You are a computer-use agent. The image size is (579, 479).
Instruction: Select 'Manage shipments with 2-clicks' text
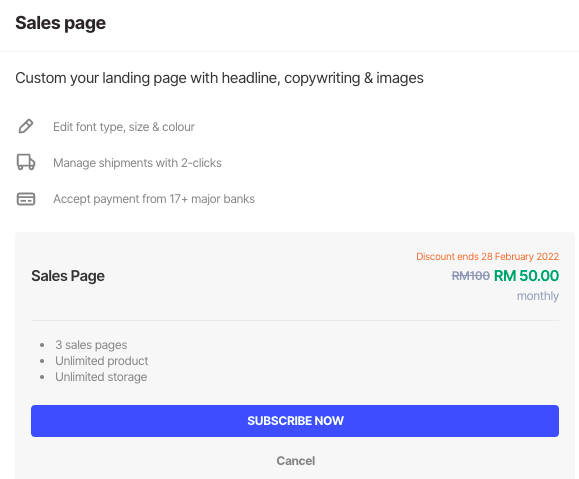[137, 163]
